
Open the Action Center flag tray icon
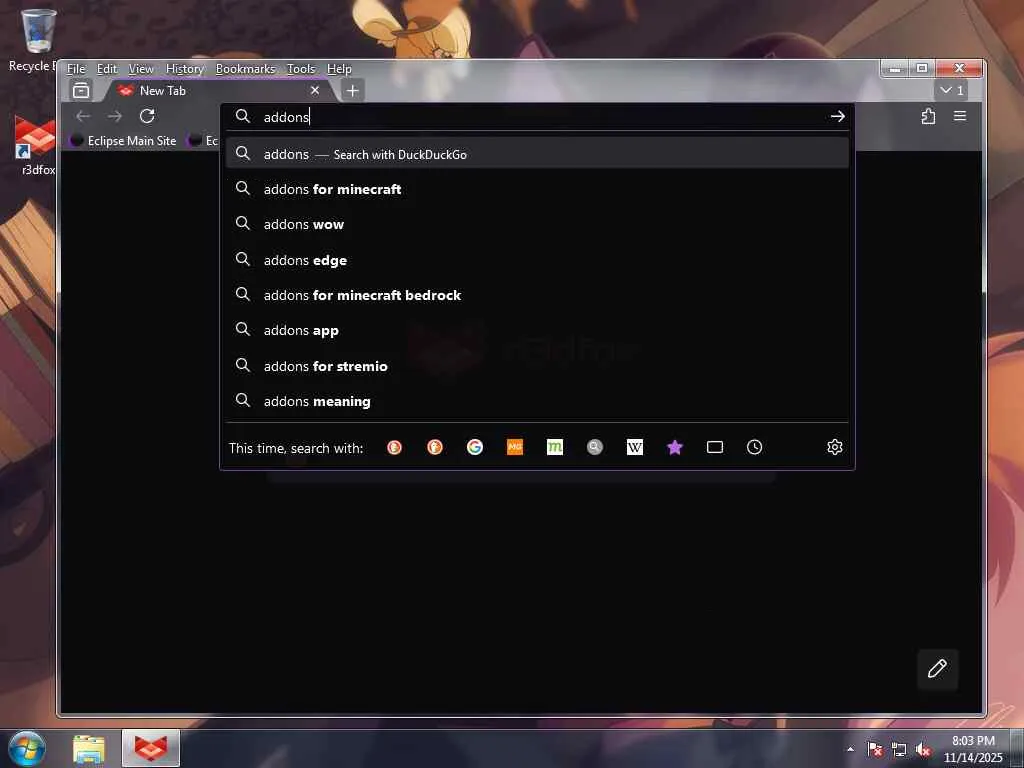(x=875, y=749)
